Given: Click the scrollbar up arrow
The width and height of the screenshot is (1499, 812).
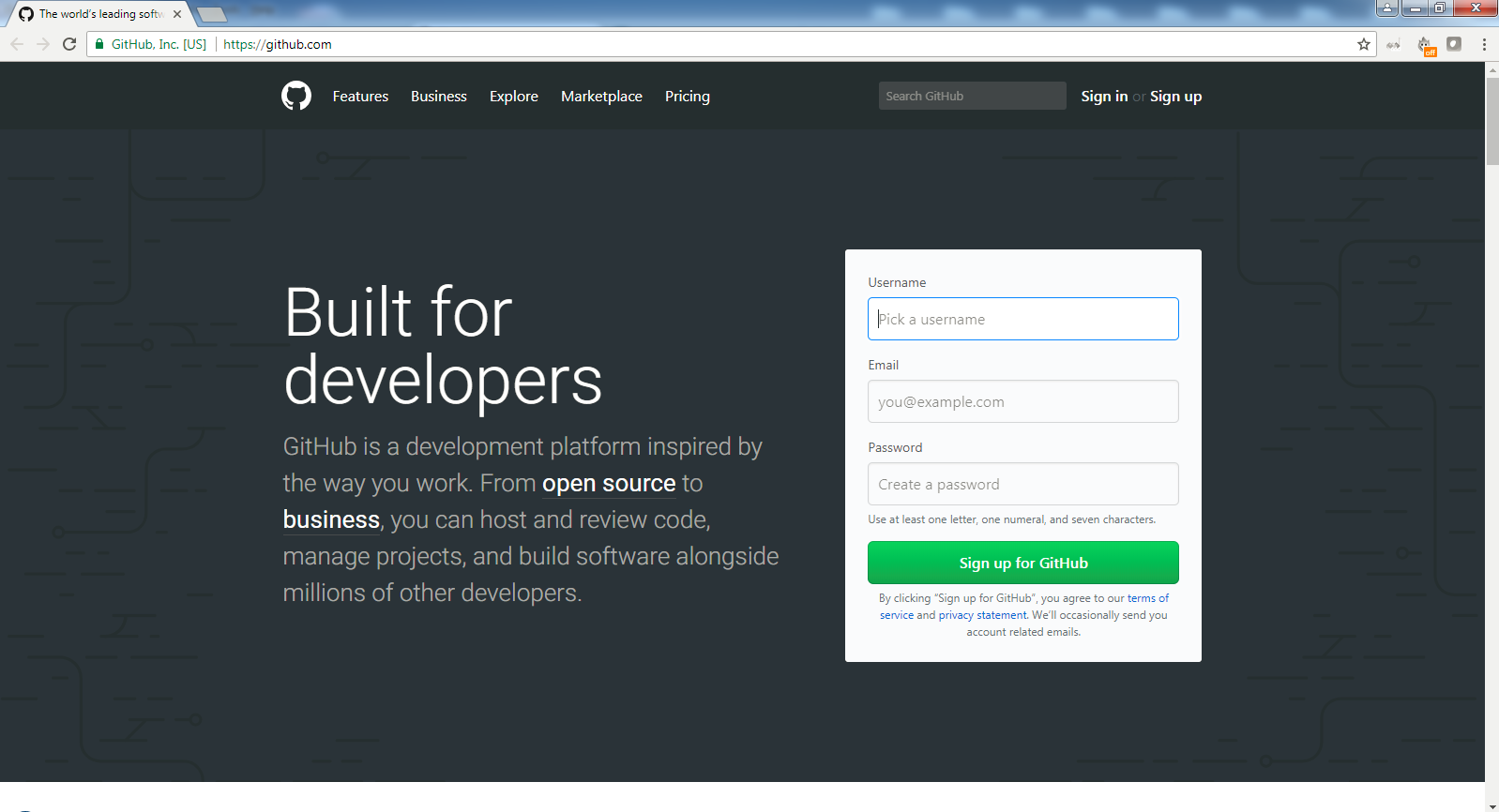Looking at the screenshot, I should click(x=1491, y=69).
